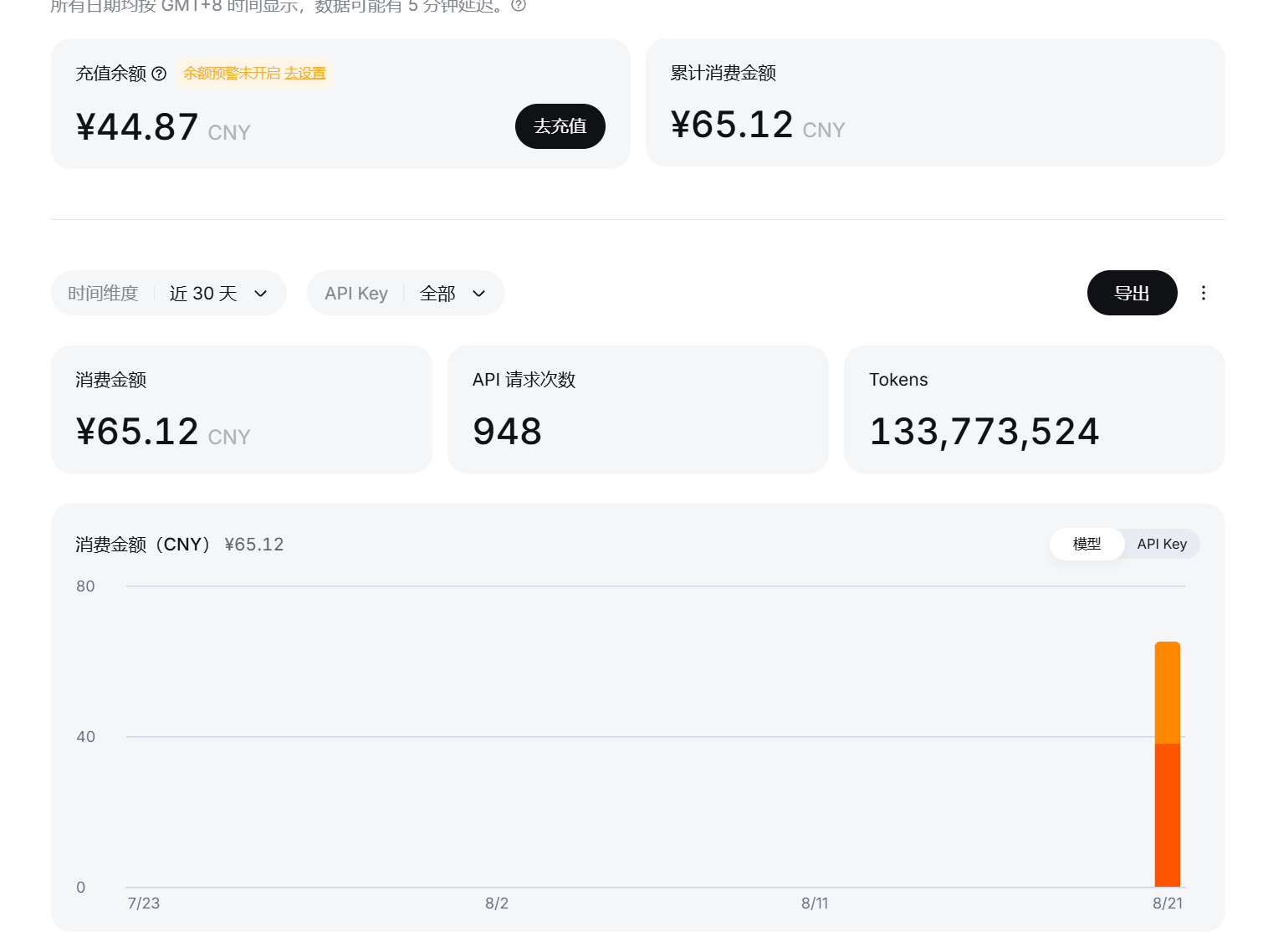Click the 8/2 axis date label

click(x=497, y=903)
